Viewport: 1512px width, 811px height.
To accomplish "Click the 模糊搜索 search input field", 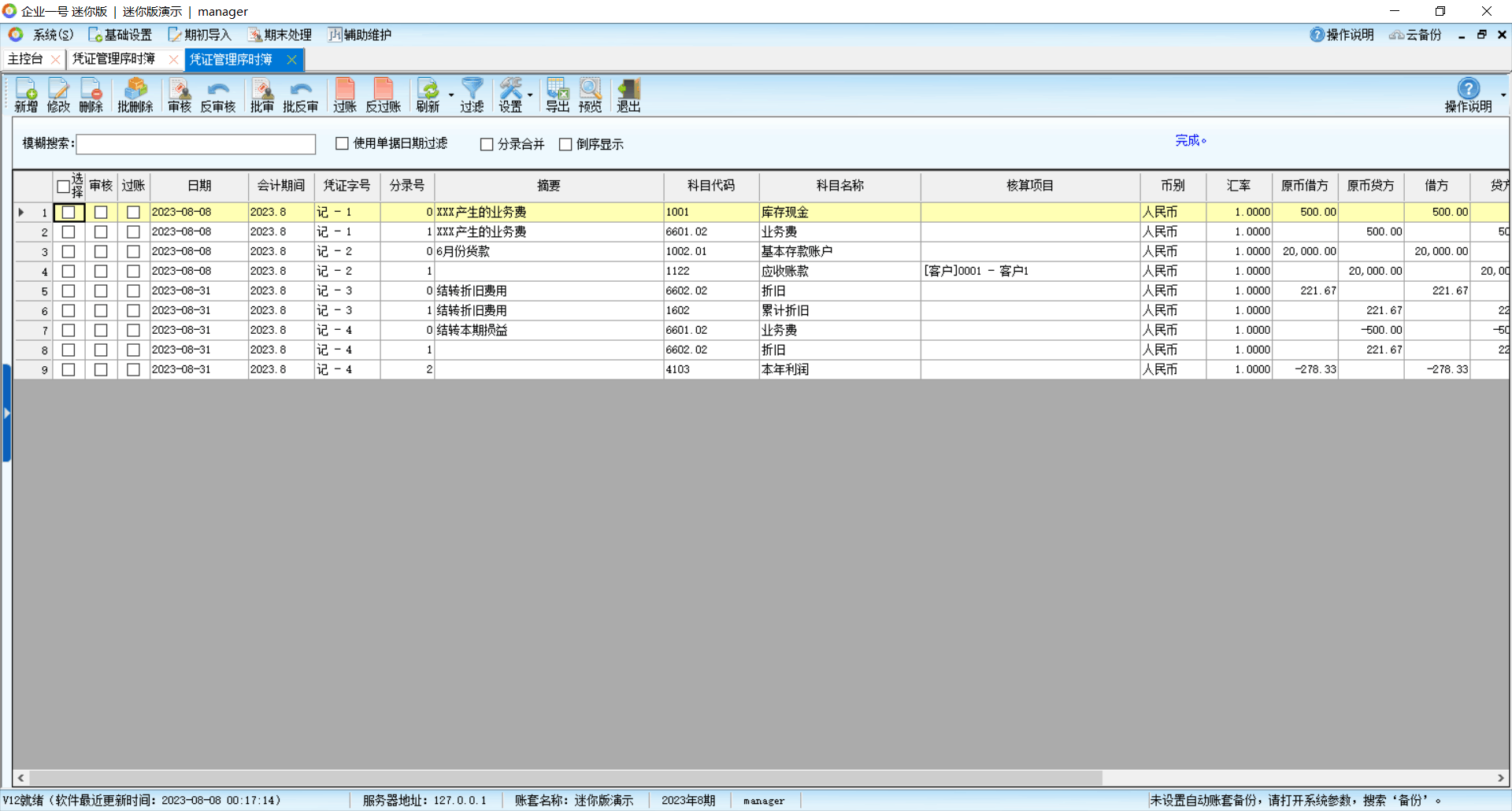I will click(x=195, y=144).
